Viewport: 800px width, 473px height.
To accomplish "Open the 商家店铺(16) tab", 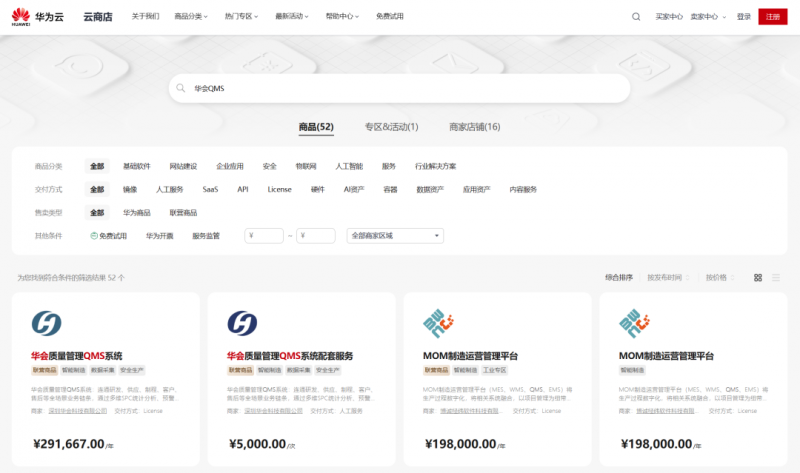I will tap(474, 127).
